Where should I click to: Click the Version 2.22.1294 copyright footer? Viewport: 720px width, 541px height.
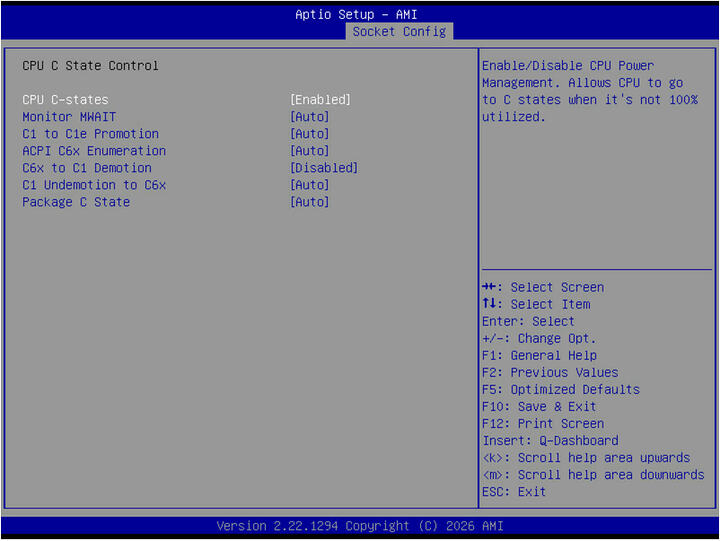pyautogui.click(x=360, y=525)
